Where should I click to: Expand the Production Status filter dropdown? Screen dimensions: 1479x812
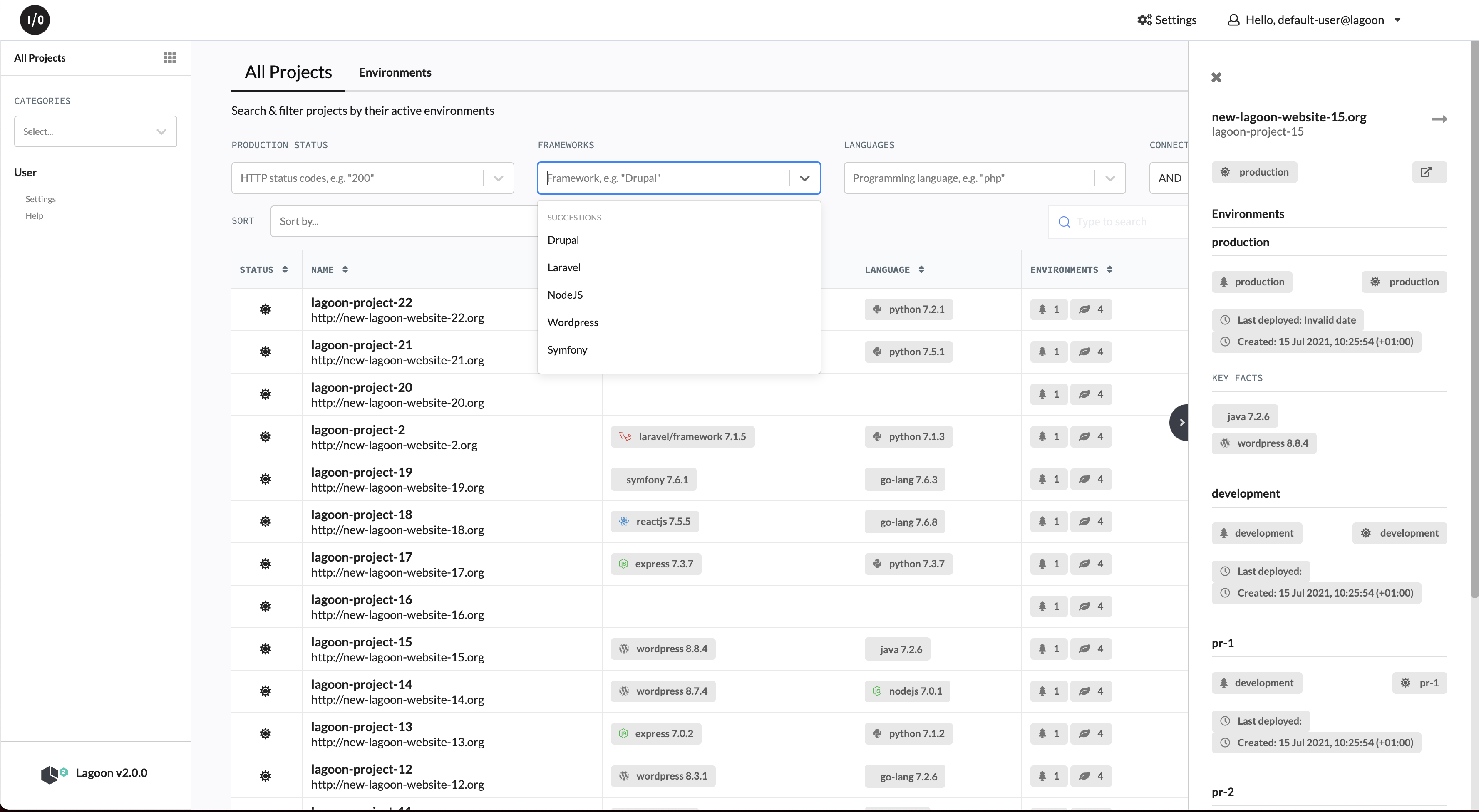tap(498, 178)
